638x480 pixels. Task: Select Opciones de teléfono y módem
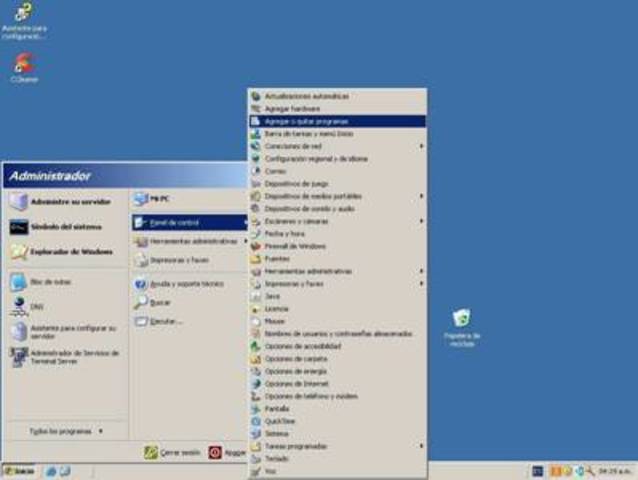click(x=337, y=396)
